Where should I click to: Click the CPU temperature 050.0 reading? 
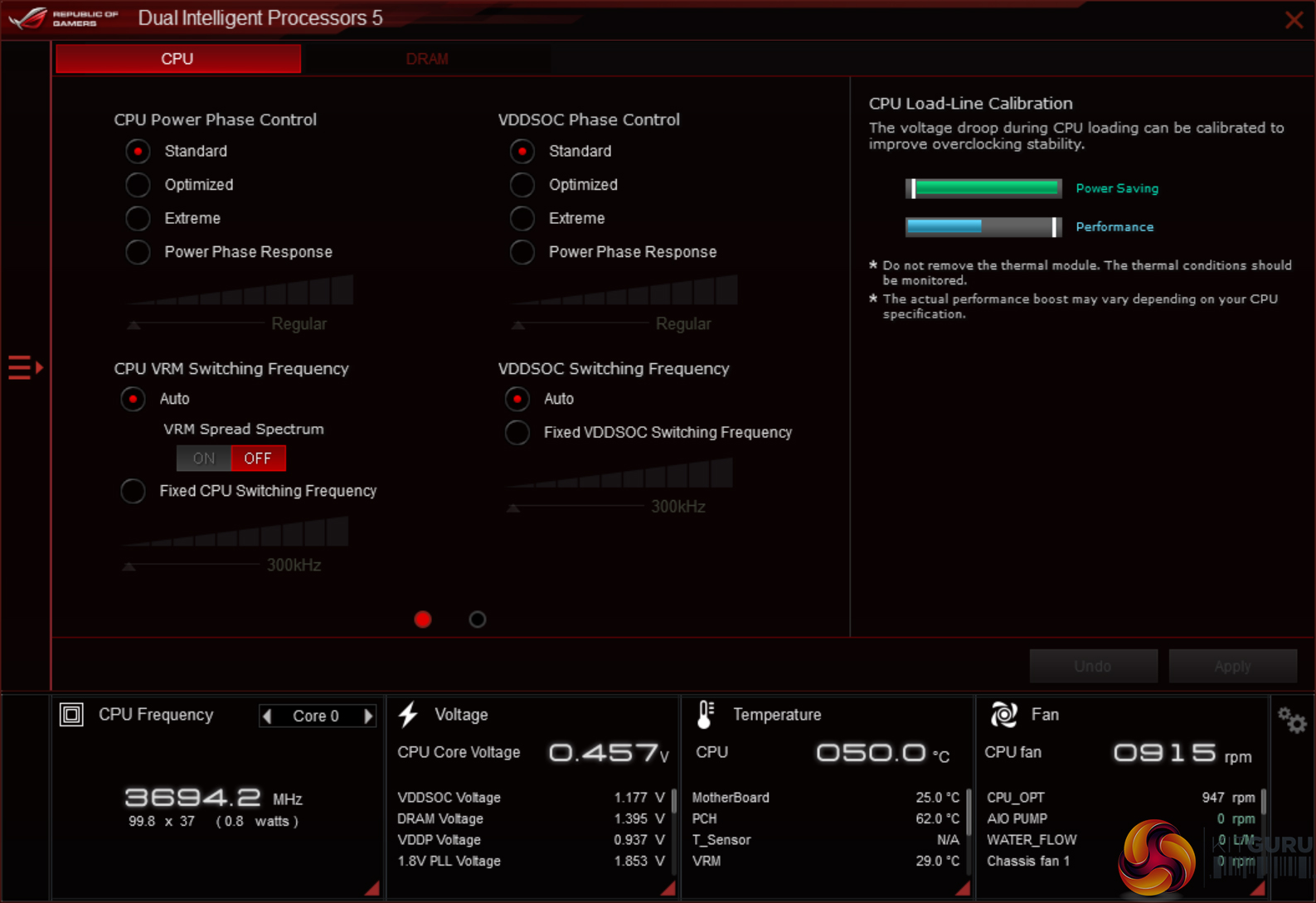click(x=882, y=753)
